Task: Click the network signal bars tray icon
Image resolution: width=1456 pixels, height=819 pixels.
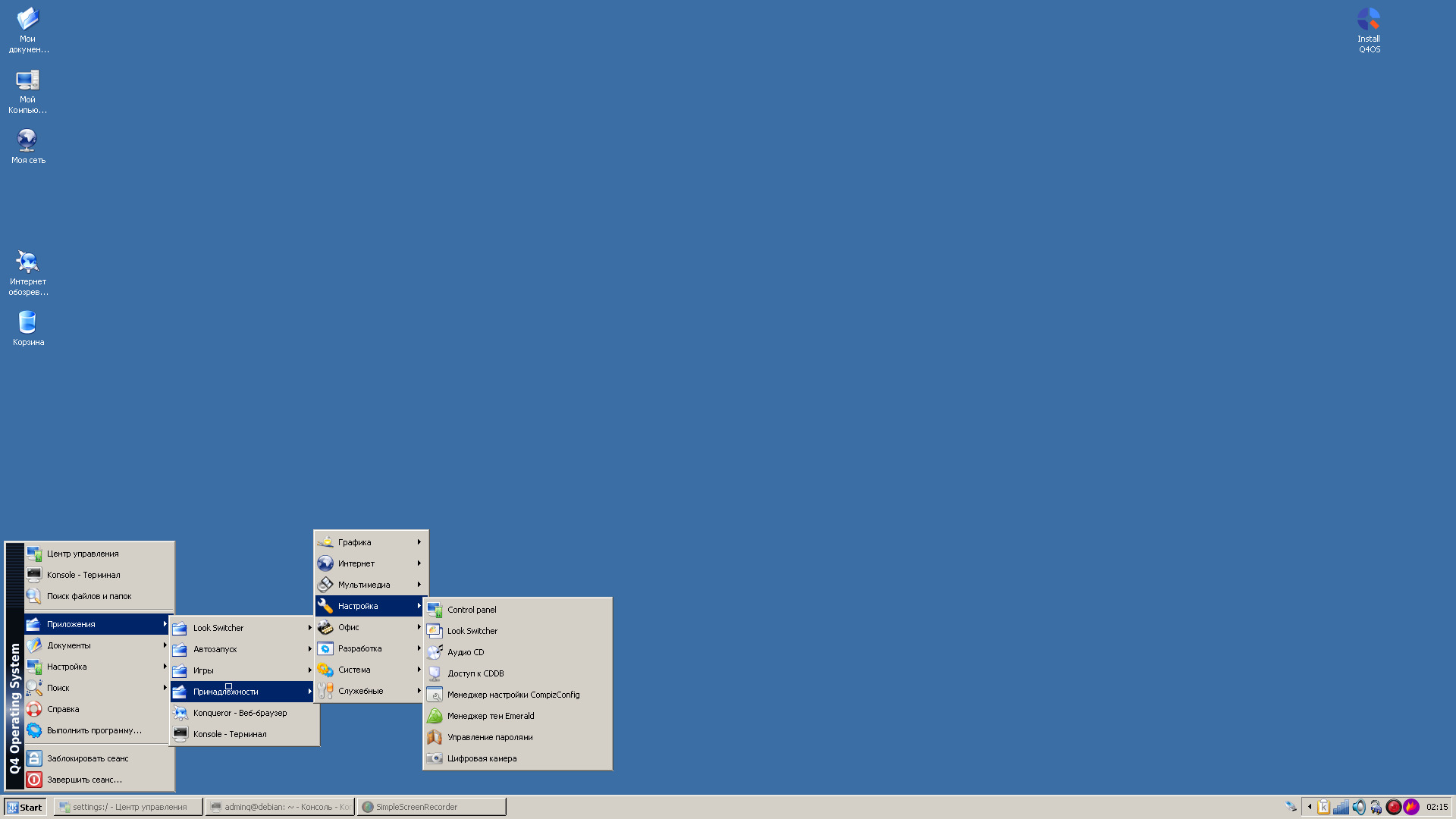Action: pyautogui.click(x=1341, y=807)
